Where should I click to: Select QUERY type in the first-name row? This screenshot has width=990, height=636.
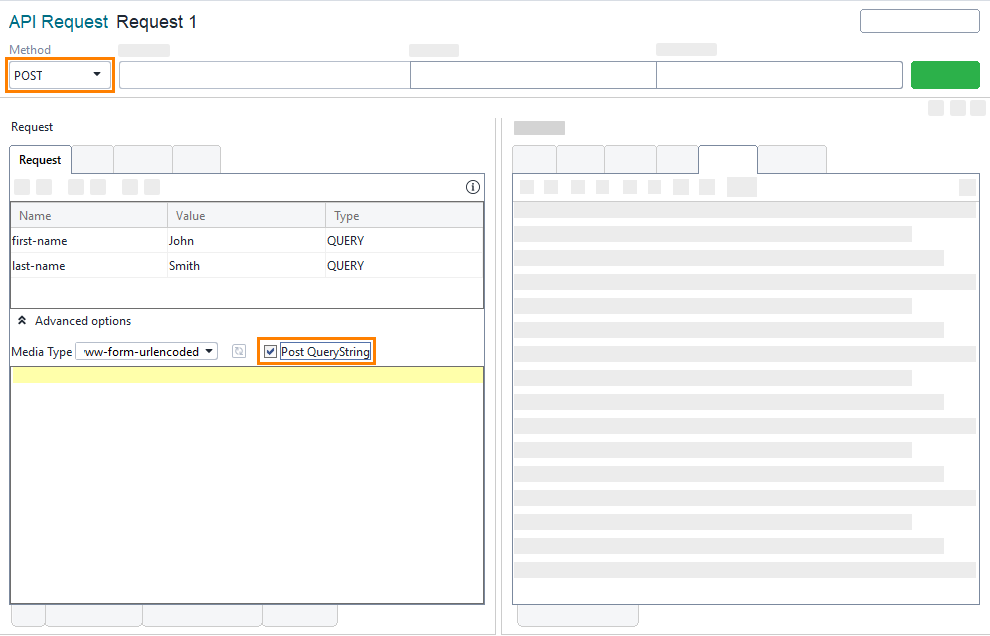pyautogui.click(x=403, y=241)
